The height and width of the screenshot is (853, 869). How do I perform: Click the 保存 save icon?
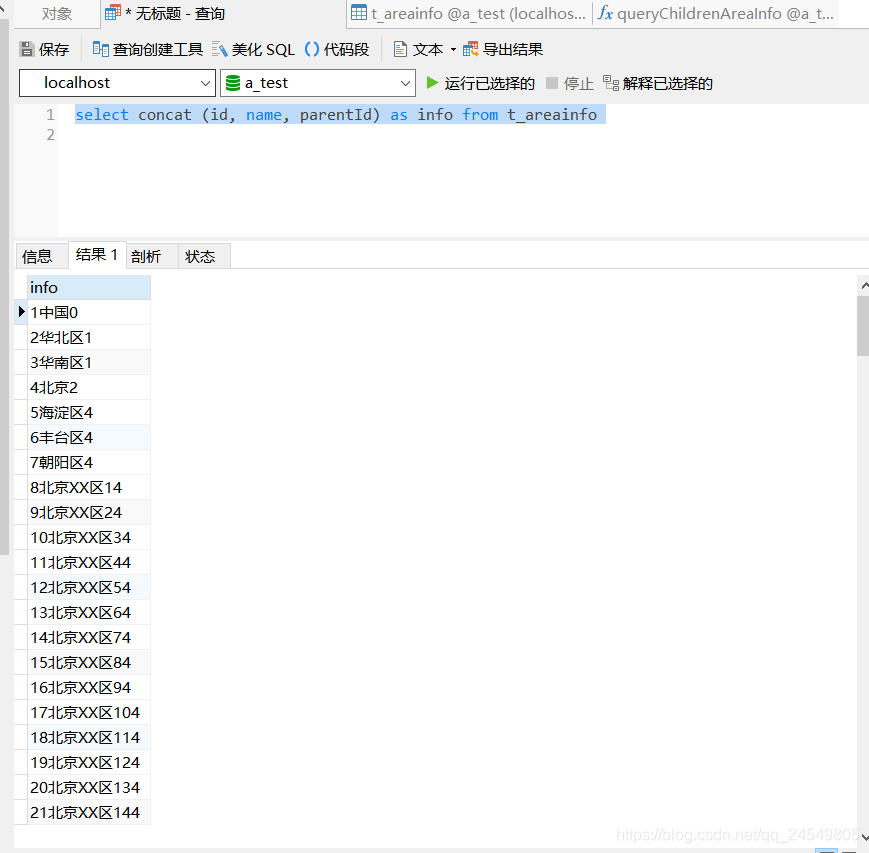pos(45,48)
